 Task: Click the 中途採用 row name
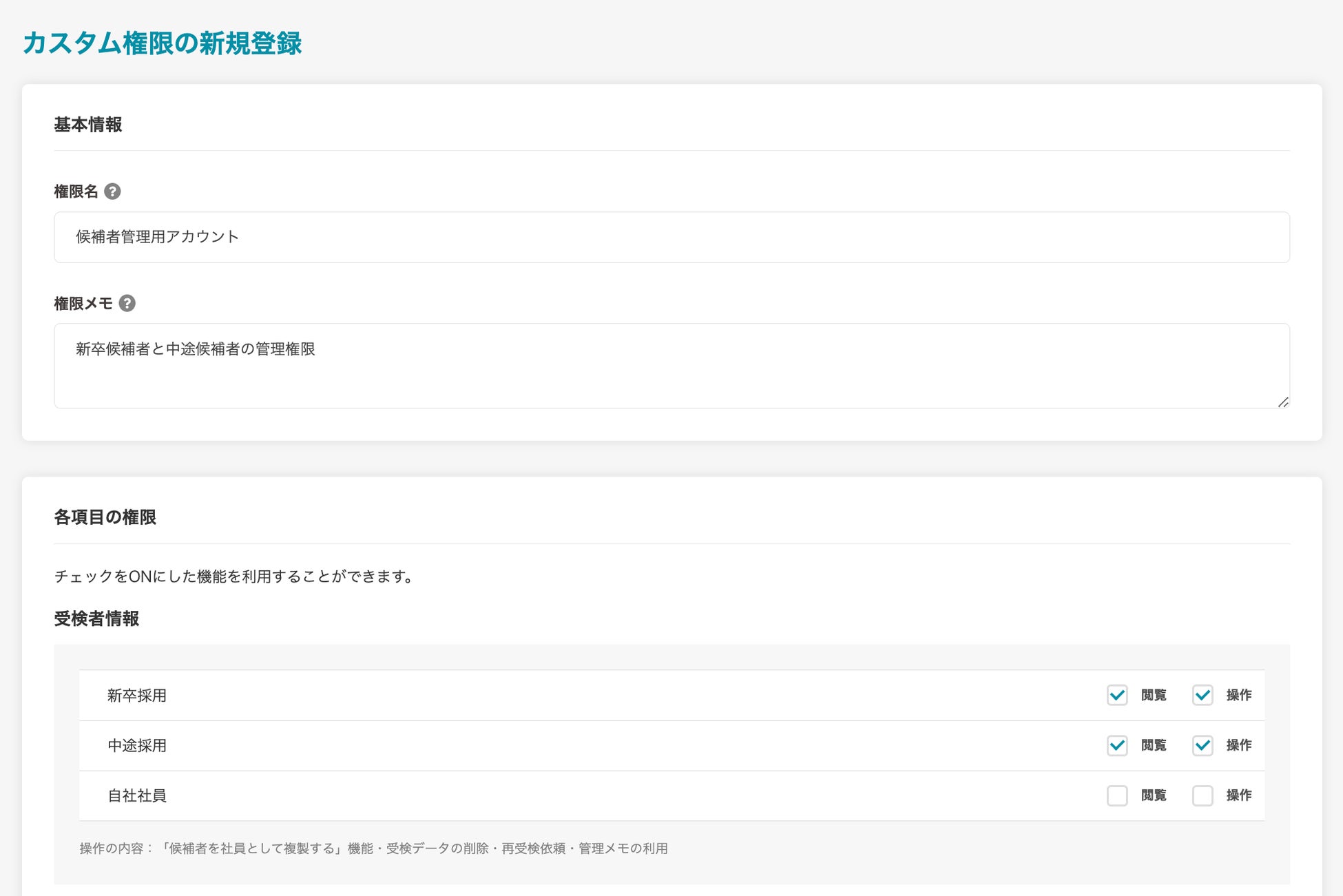point(137,745)
